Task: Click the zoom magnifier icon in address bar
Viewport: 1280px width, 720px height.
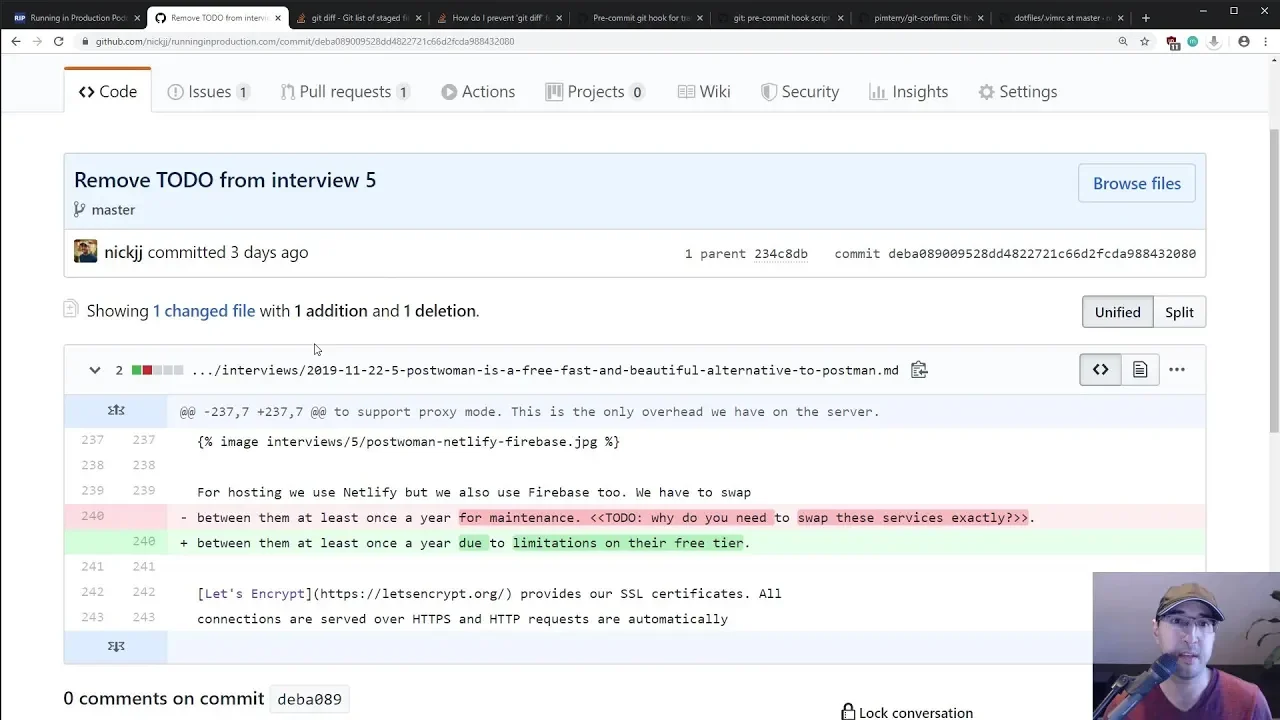Action: pyautogui.click(x=1123, y=41)
